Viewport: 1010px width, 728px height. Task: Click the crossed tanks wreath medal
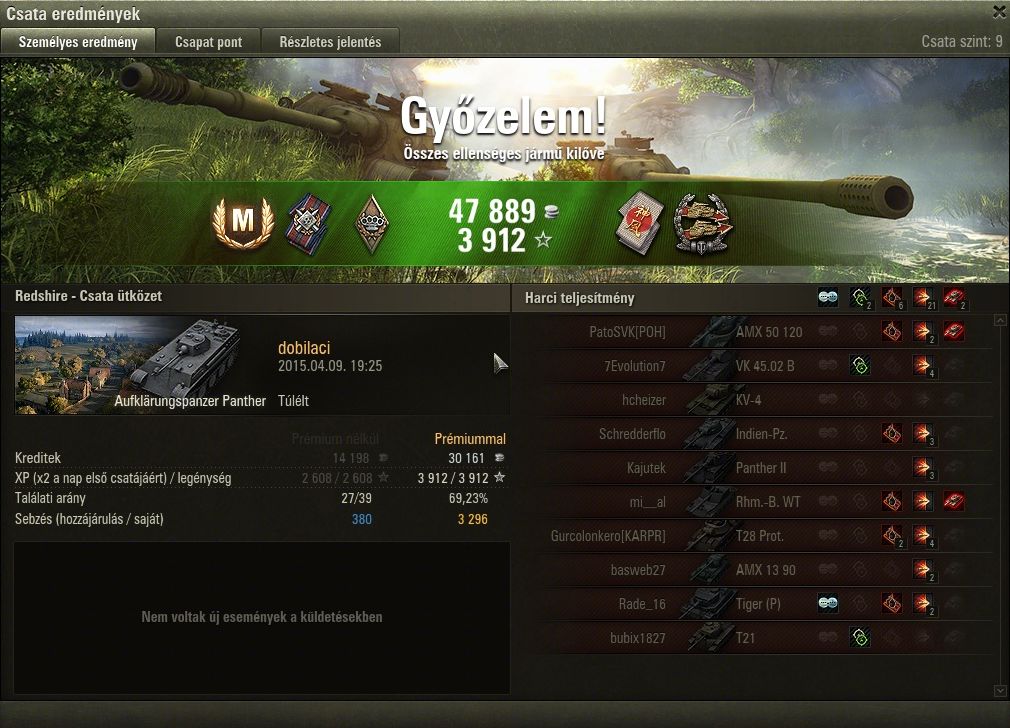[x=702, y=224]
